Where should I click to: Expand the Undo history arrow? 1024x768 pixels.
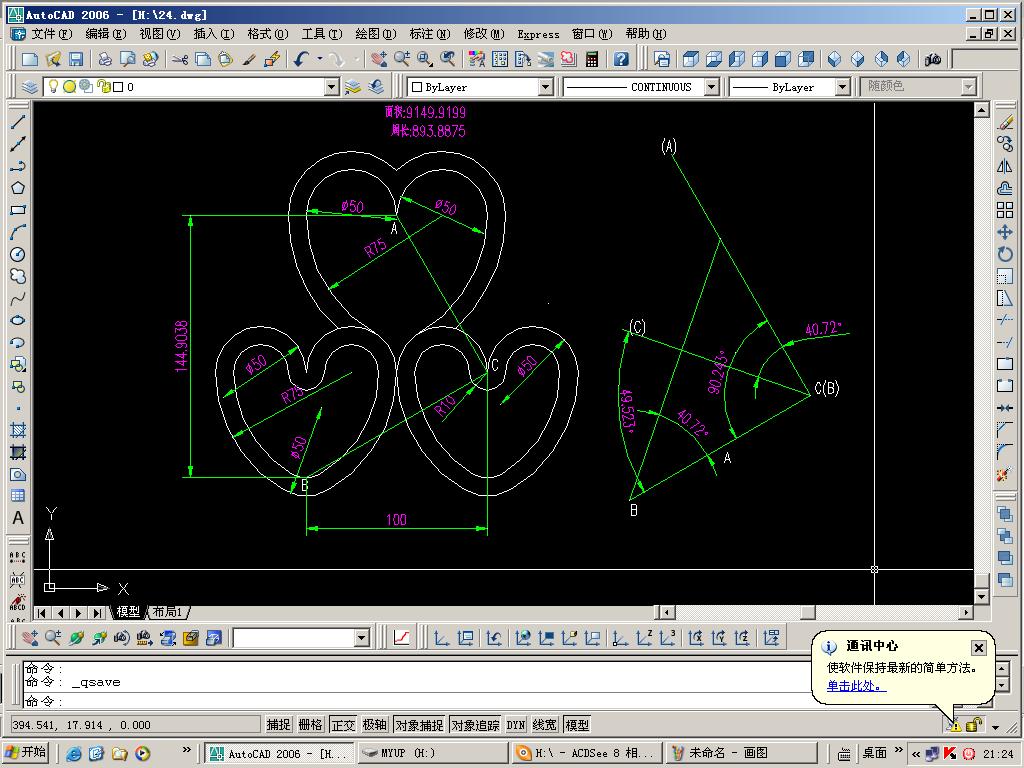320,59
